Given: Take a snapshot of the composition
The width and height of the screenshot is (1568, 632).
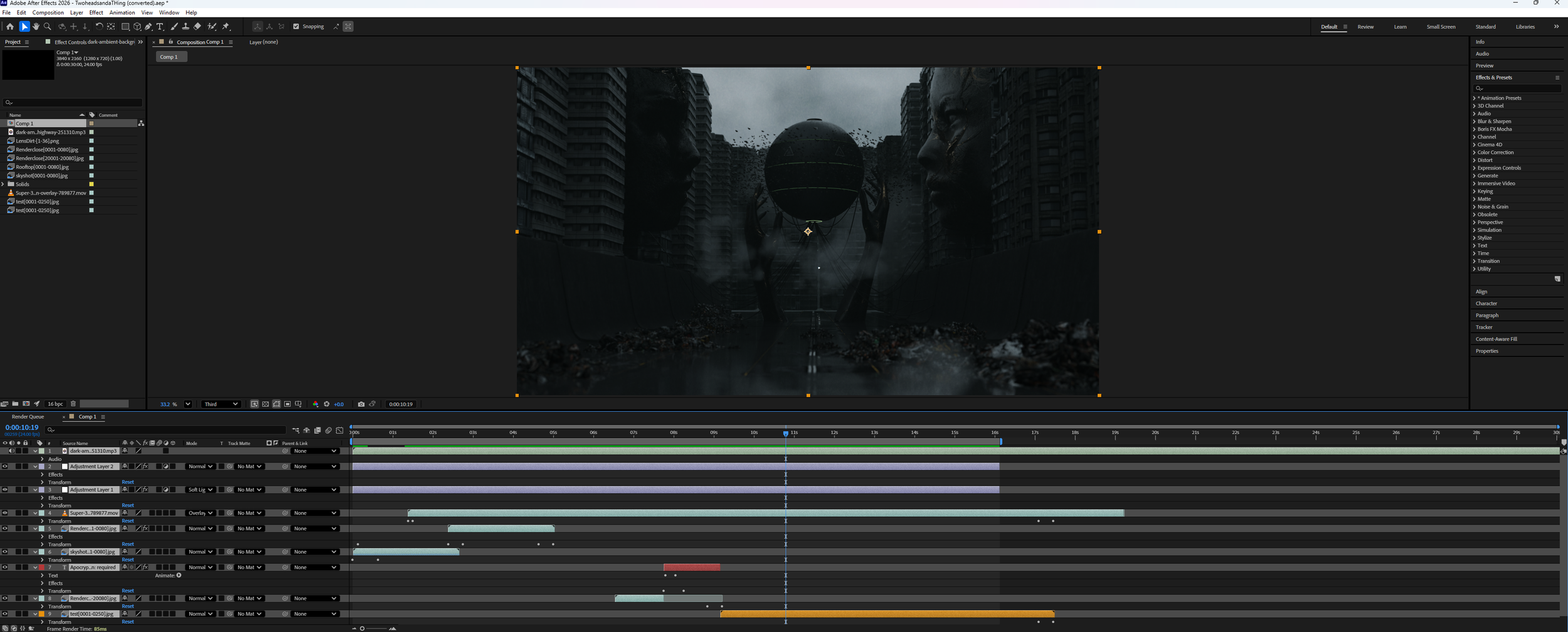Looking at the screenshot, I should point(362,404).
